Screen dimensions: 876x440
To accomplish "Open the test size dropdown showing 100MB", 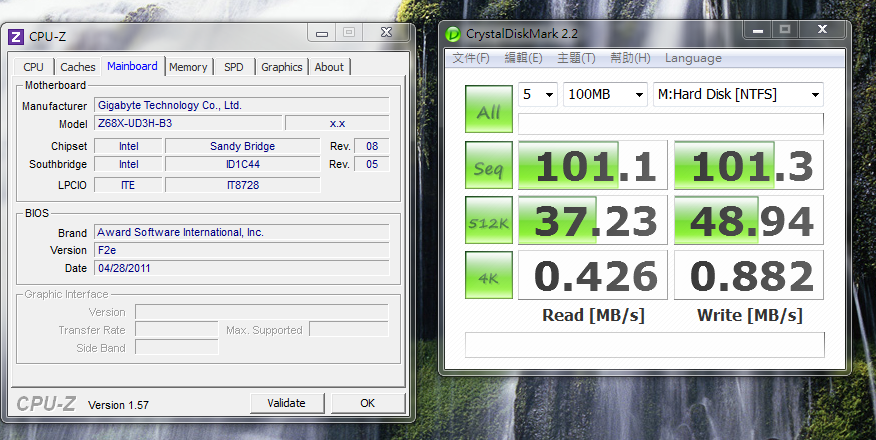I will pos(606,94).
